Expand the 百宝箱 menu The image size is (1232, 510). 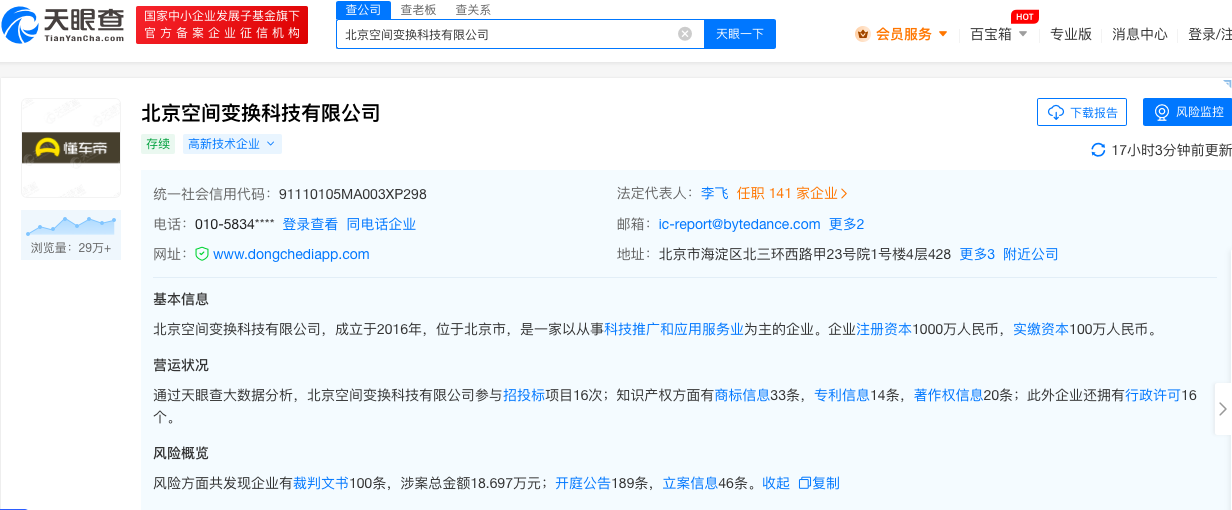pyautogui.click(x=999, y=34)
